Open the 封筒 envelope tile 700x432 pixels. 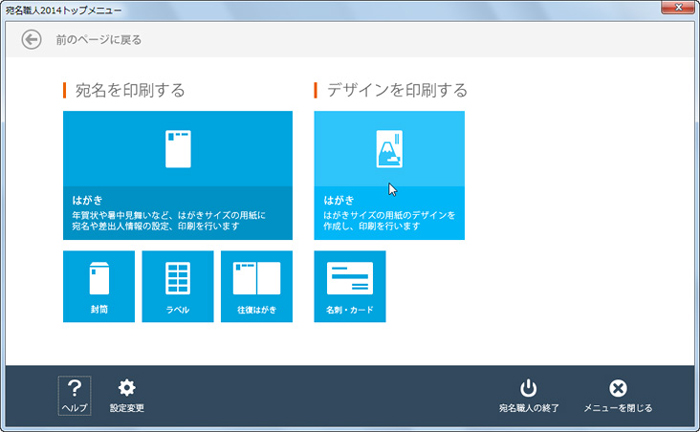coord(98,286)
